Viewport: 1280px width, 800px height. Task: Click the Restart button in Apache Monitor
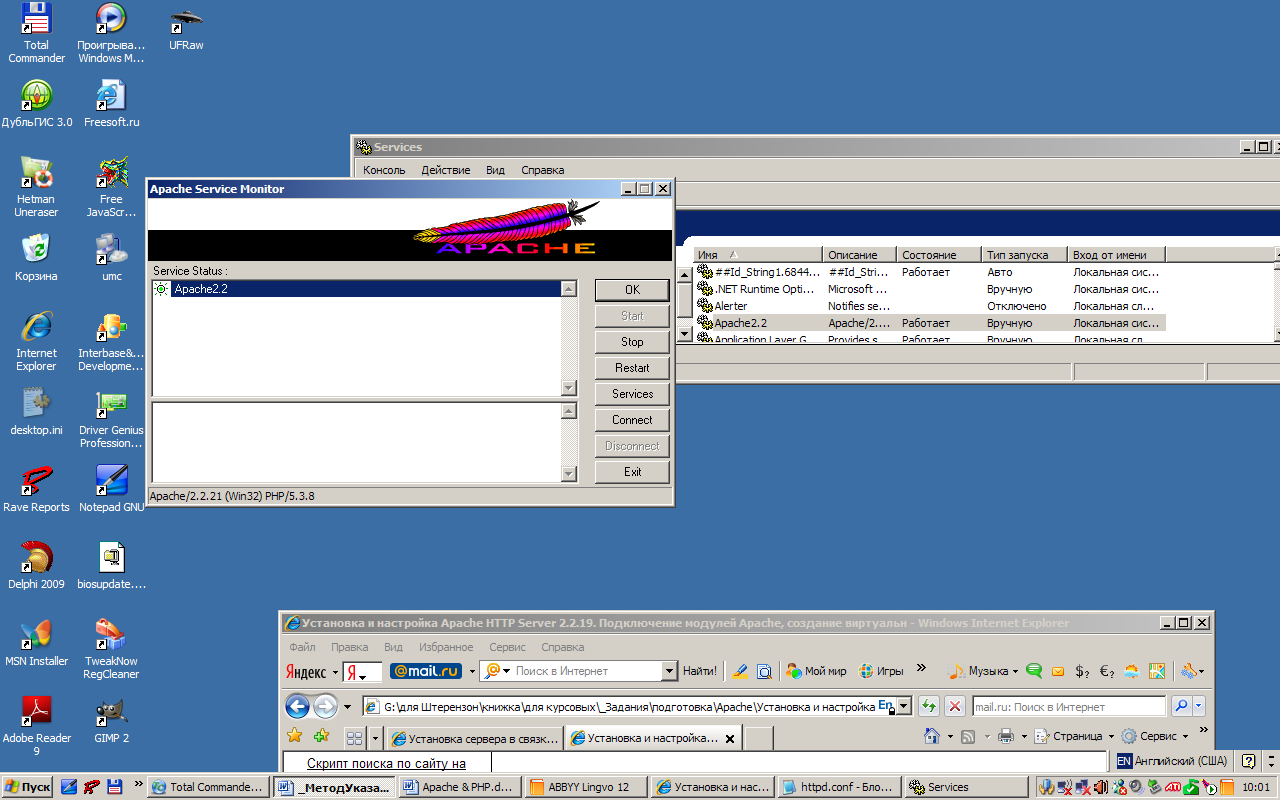point(632,368)
